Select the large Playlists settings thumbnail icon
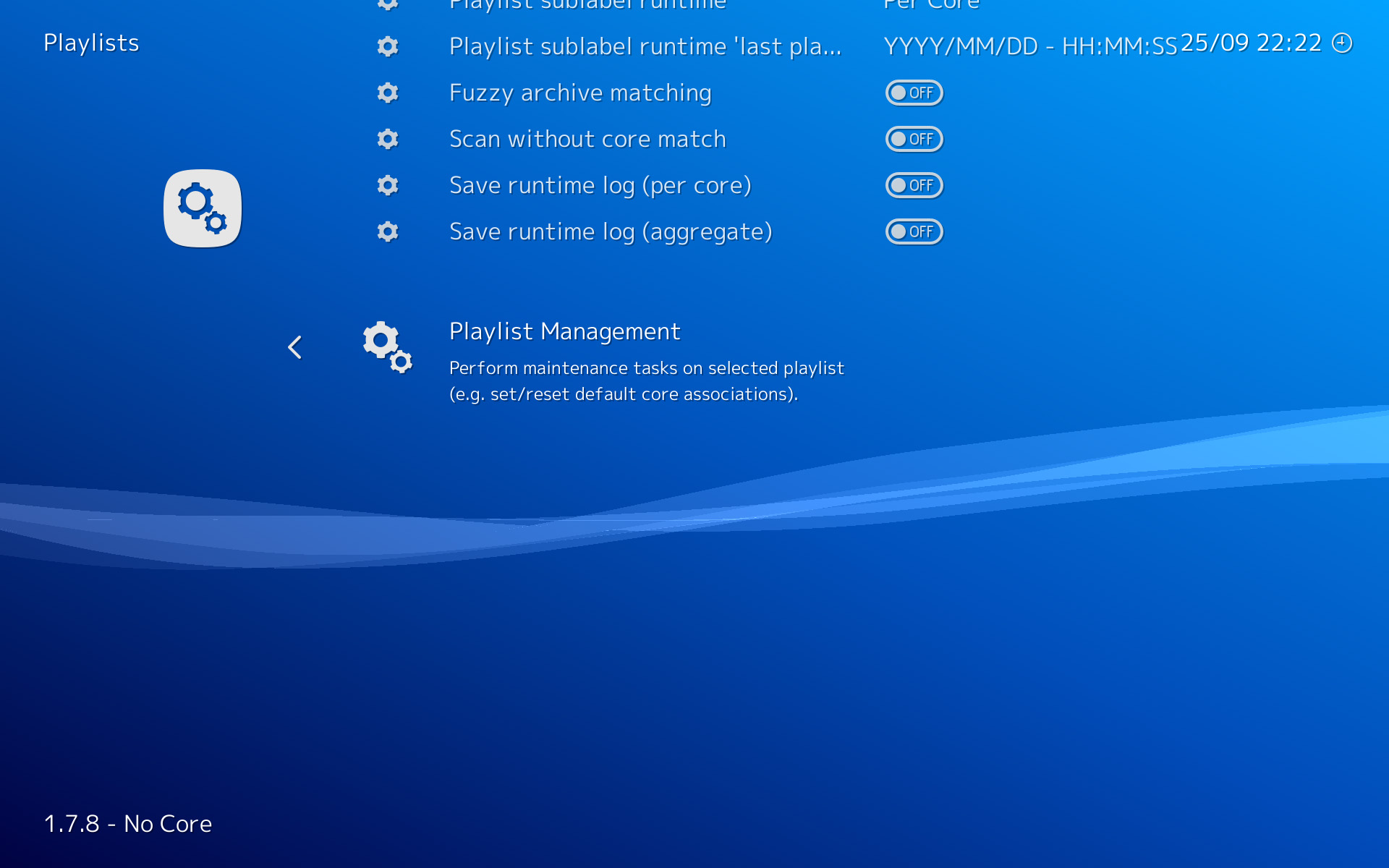The height and width of the screenshot is (868, 1389). pos(202,208)
